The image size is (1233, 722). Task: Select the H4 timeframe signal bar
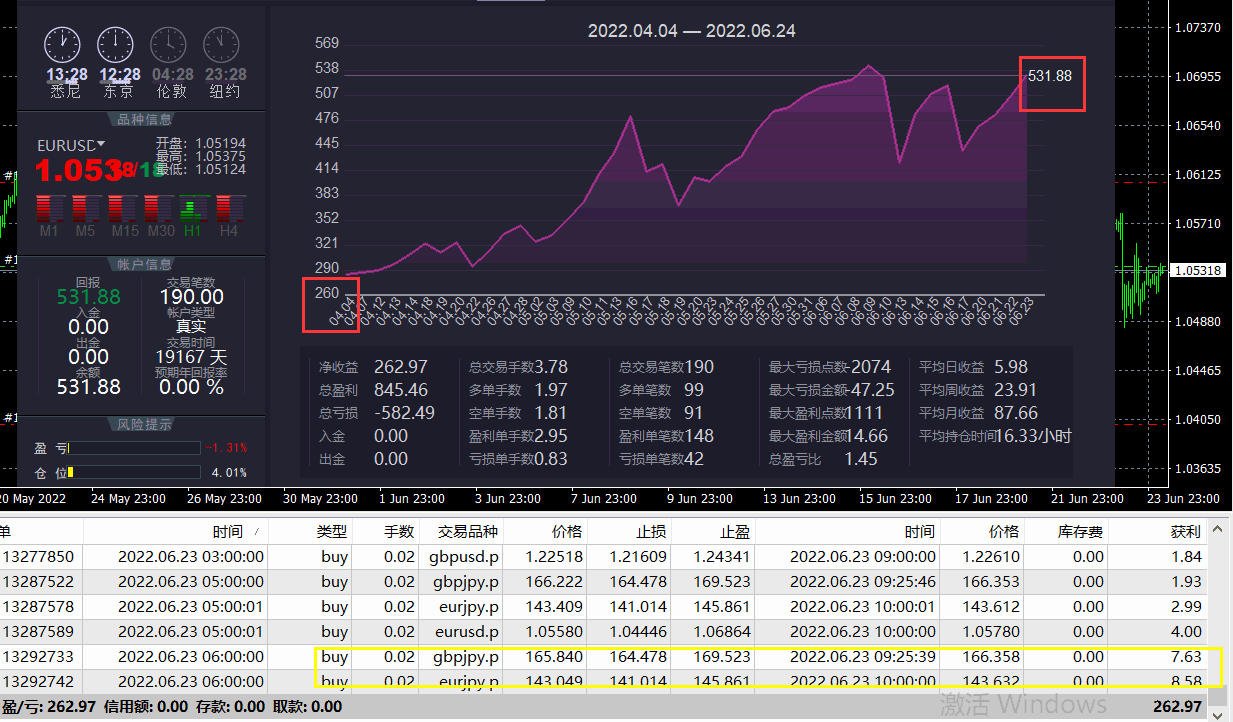[229, 208]
